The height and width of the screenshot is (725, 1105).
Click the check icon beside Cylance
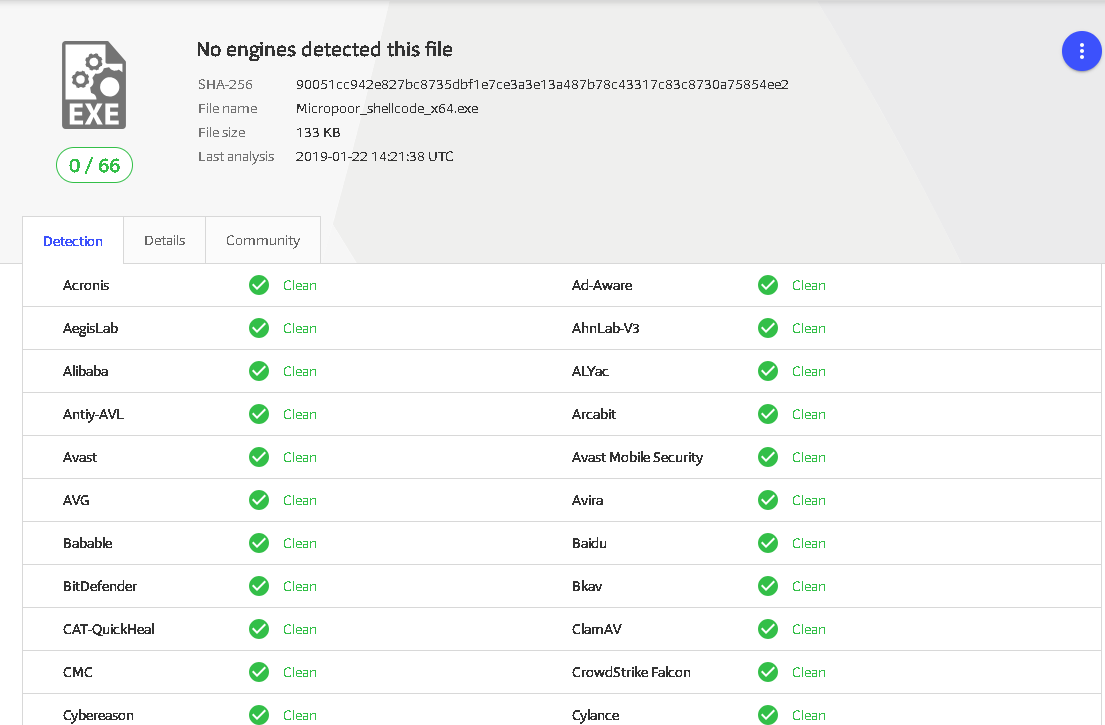coord(767,715)
